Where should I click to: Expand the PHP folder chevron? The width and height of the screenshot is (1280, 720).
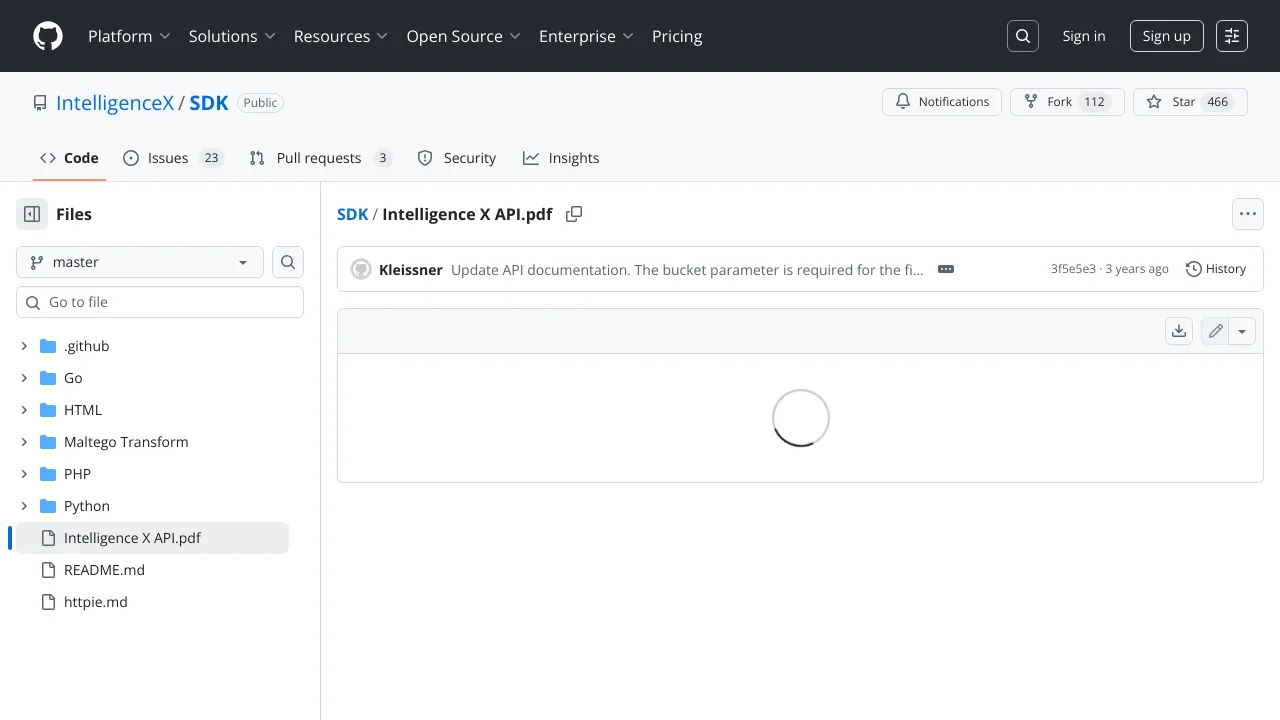[x=24, y=474]
